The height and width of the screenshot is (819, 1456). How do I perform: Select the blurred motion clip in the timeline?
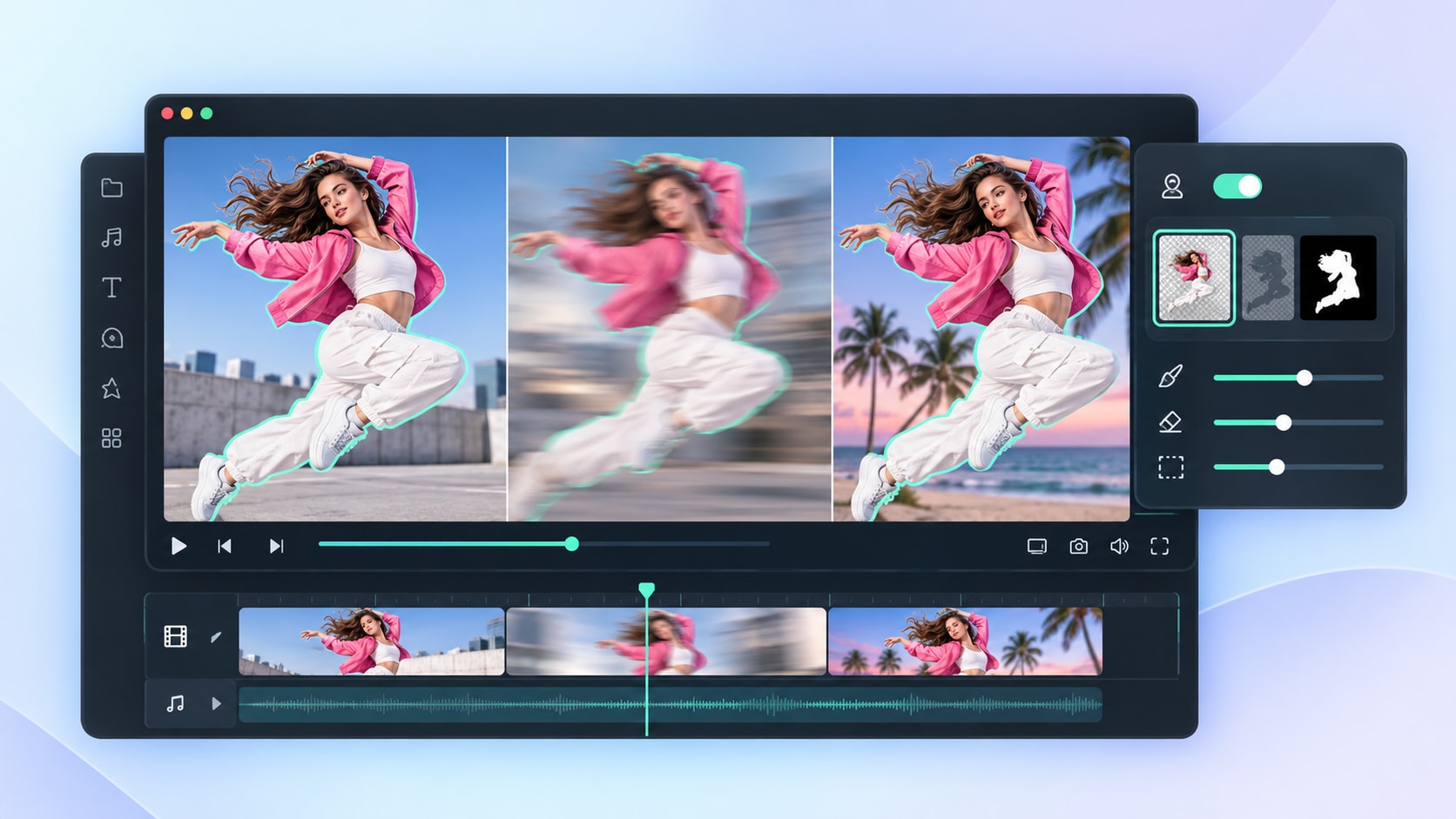click(x=666, y=641)
